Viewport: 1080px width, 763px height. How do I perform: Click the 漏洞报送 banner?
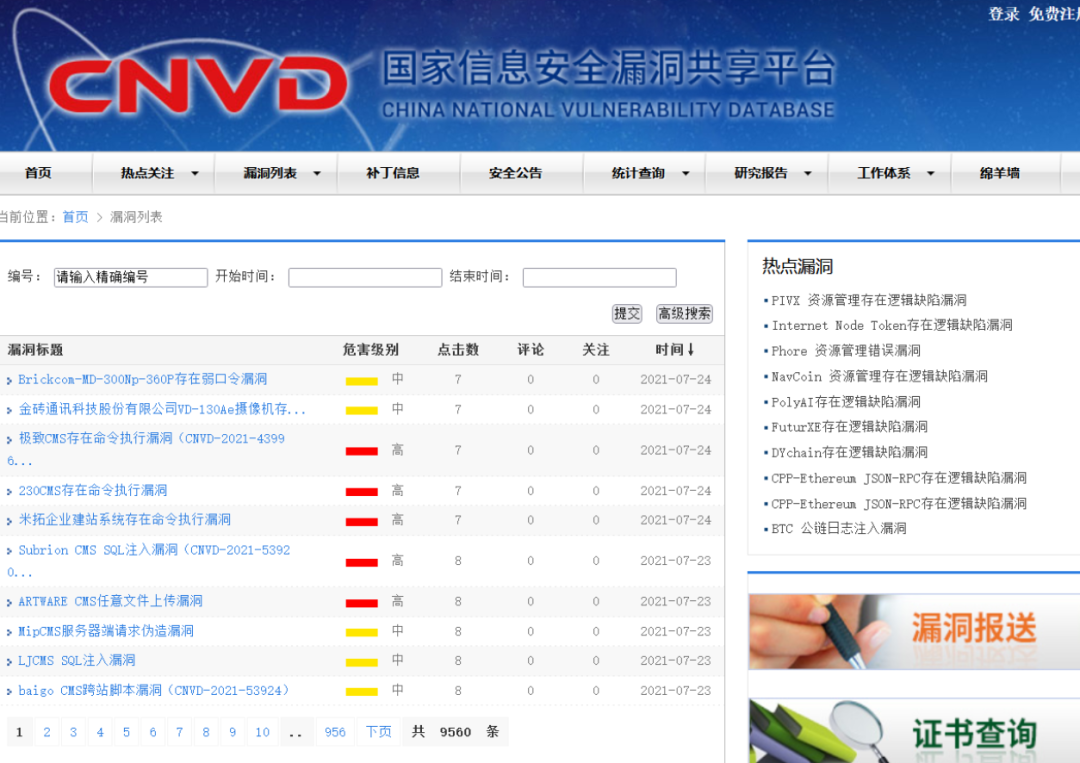914,631
